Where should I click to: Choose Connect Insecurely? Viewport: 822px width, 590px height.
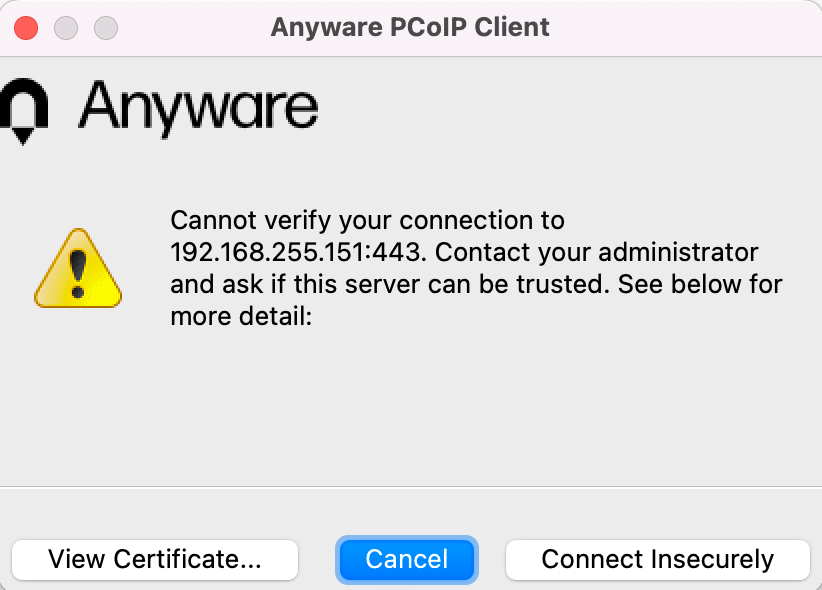[x=658, y=560]
